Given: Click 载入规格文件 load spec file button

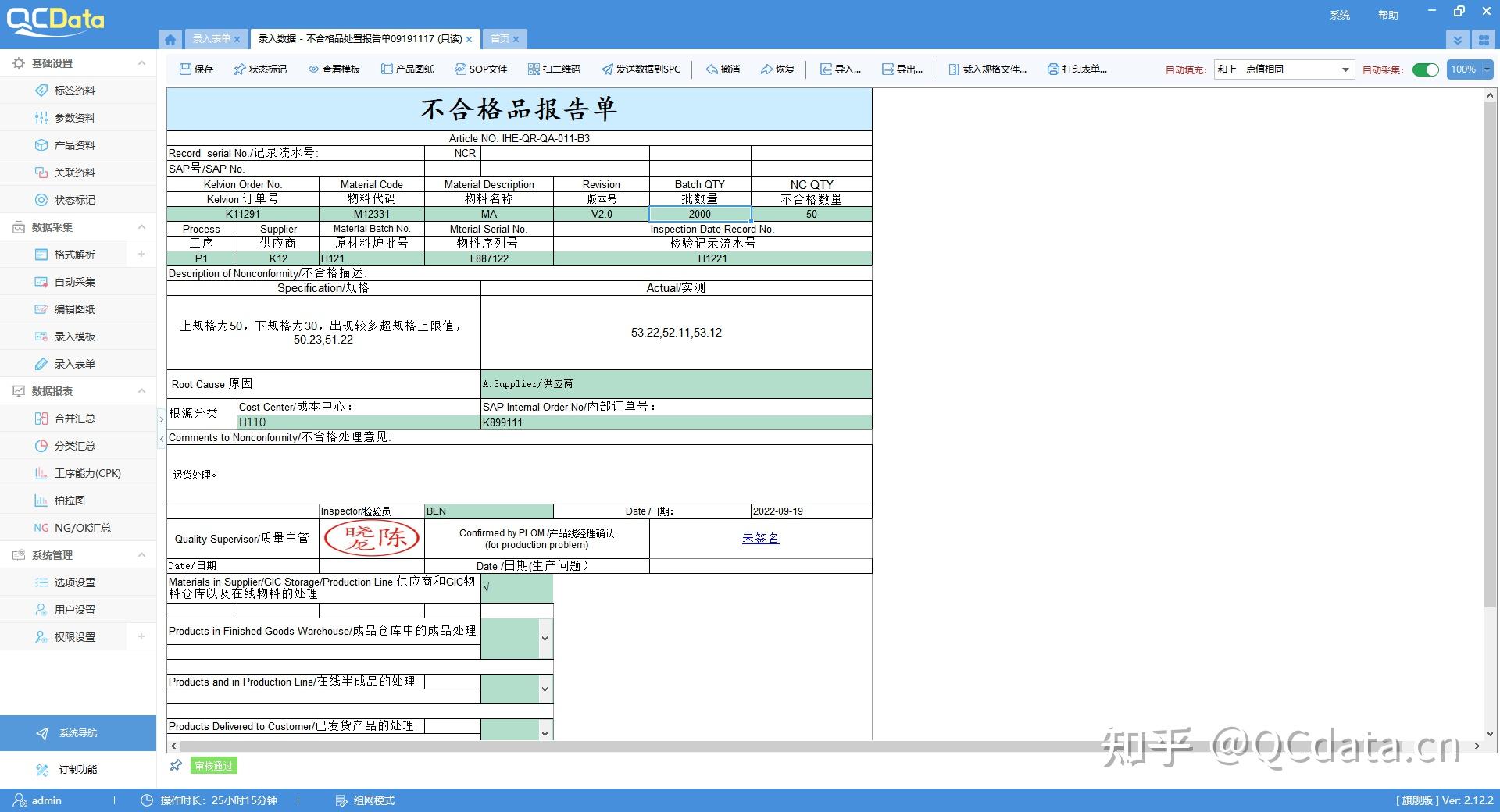Looking at the screenshot, I should click(987, 69).
